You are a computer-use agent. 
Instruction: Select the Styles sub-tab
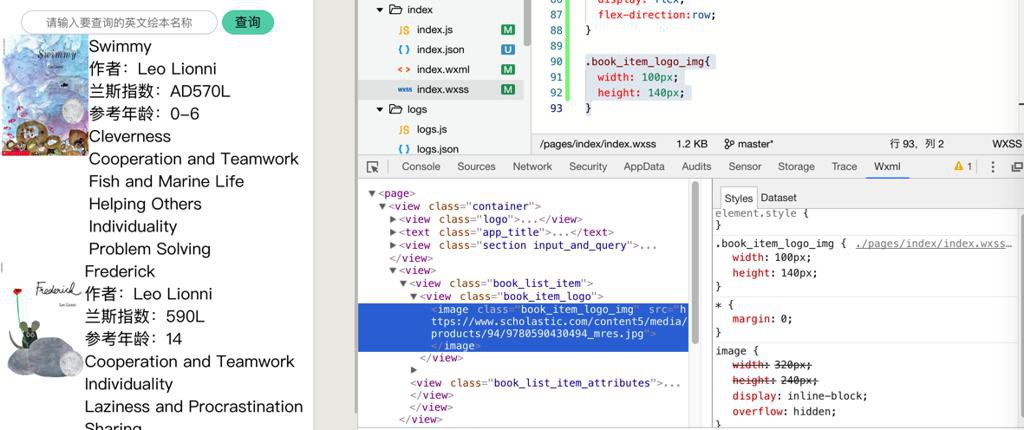pyautogui.click(x=739, y=198)
